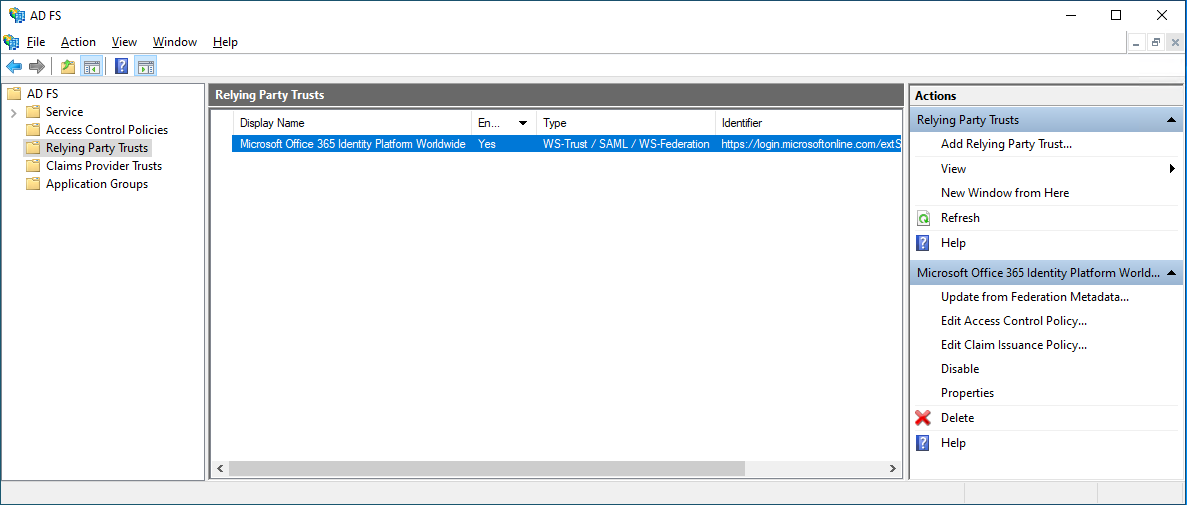Open the Action menu
The image size is (1187, 505).
click(x=78, y=42)
